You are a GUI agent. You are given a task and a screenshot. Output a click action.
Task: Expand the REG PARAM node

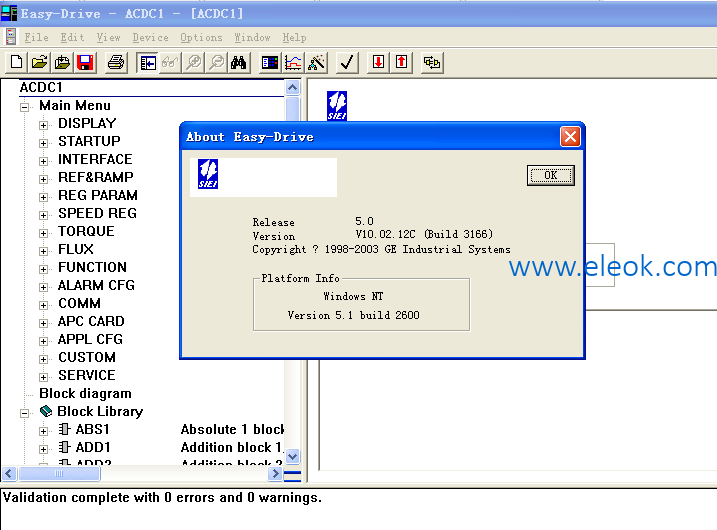click(43, 198)
